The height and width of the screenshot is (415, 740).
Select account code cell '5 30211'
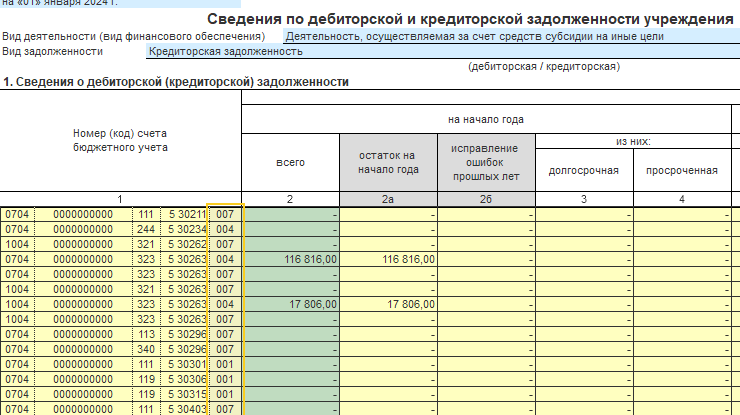tap(184, 214)
